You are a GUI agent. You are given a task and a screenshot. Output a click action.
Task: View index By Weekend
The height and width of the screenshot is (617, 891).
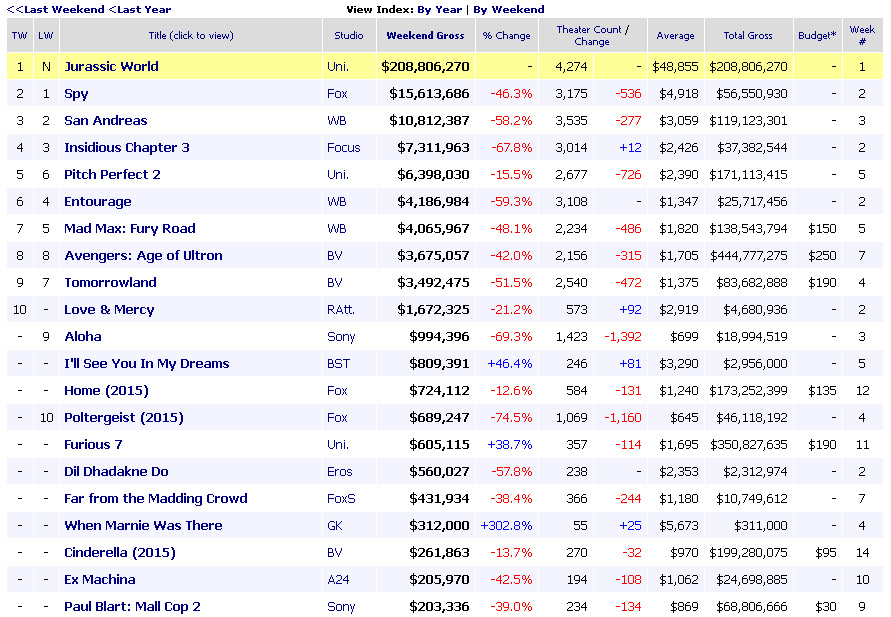point(508,9)
